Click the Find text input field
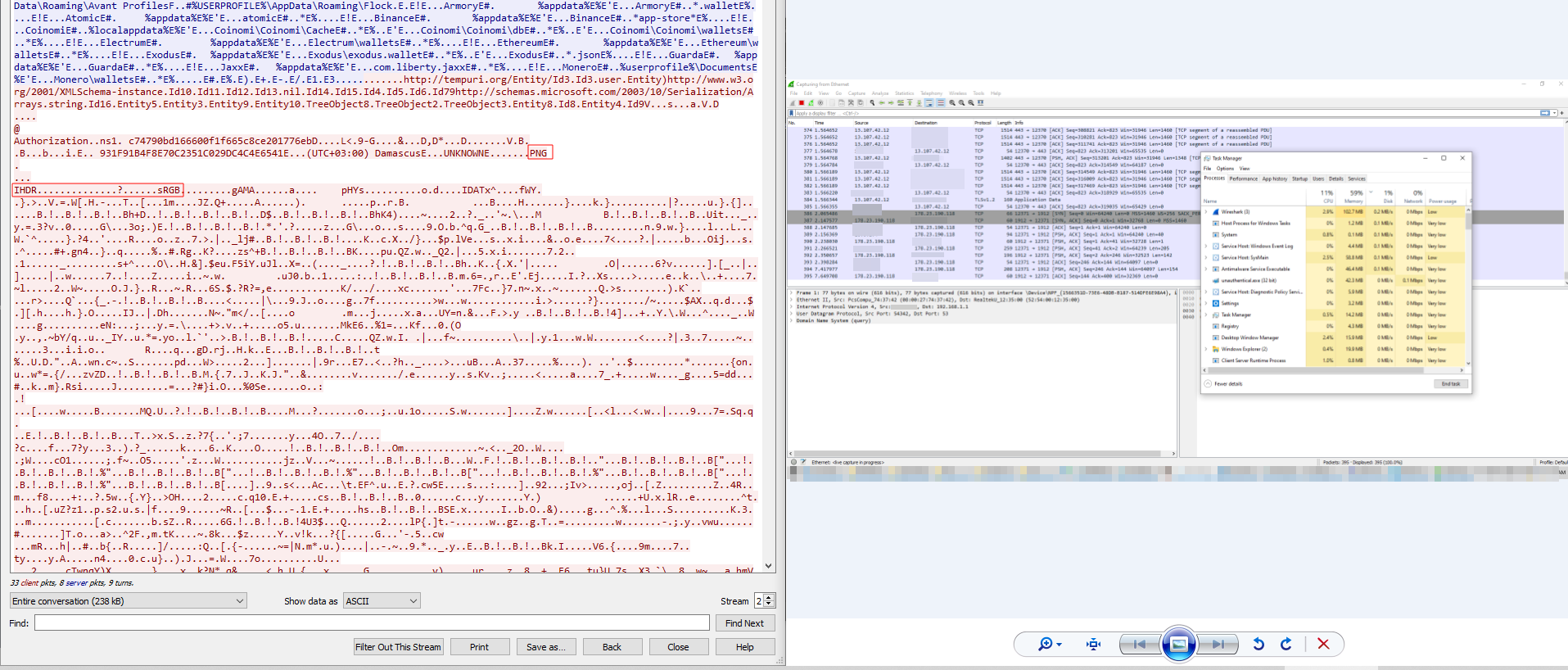This screenshot has width=1568, height=670. click(x=372, y=623)
